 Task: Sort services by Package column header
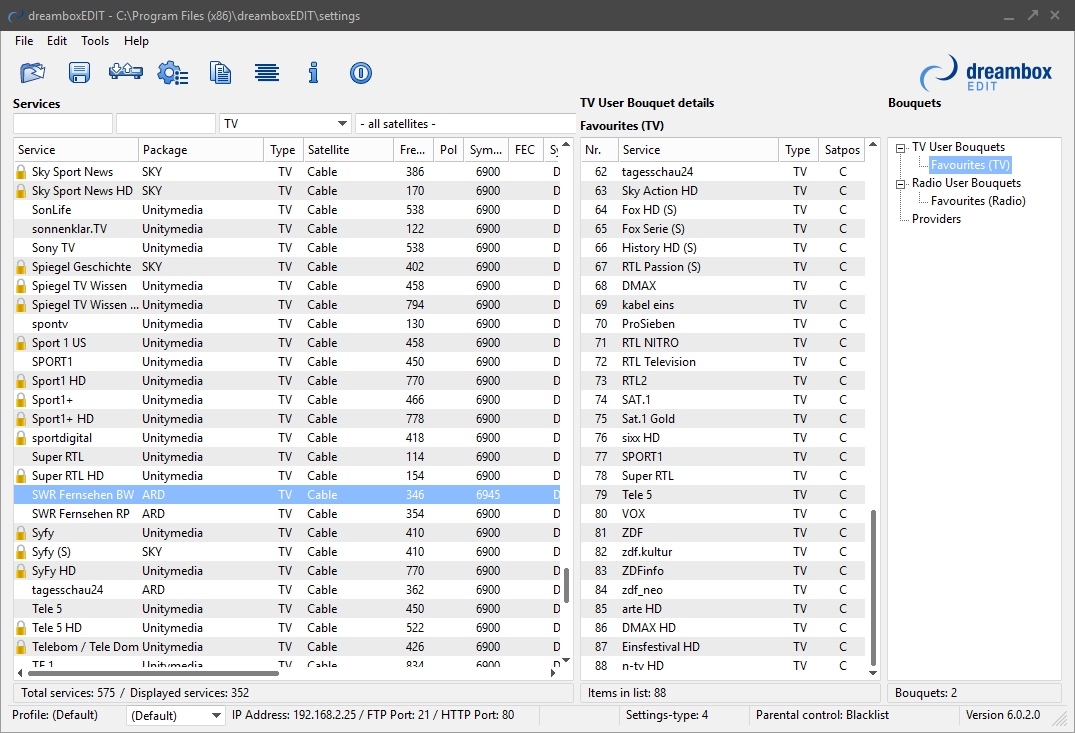pos(200,150)
